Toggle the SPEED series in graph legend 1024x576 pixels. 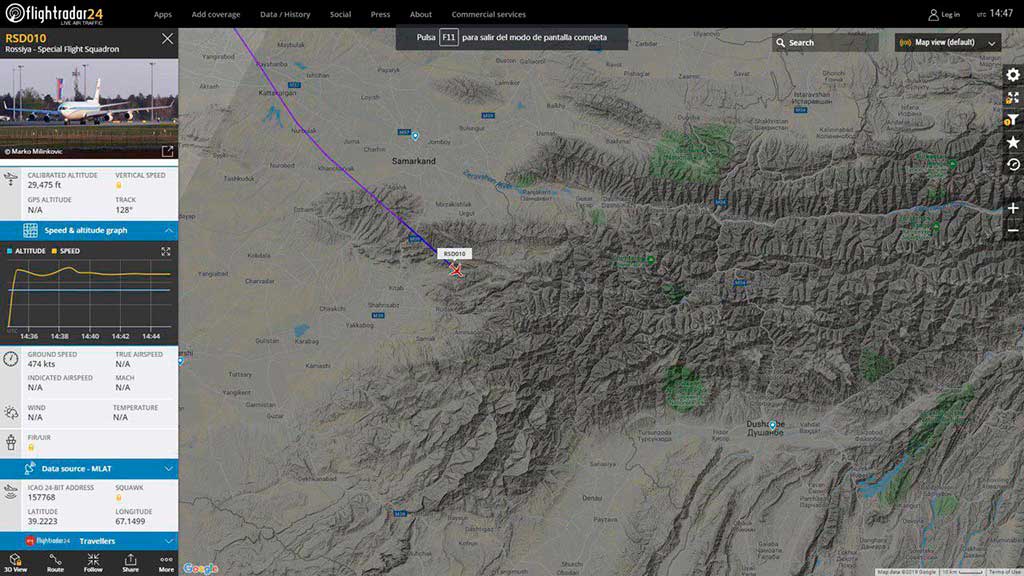click(x=65, y=251)
